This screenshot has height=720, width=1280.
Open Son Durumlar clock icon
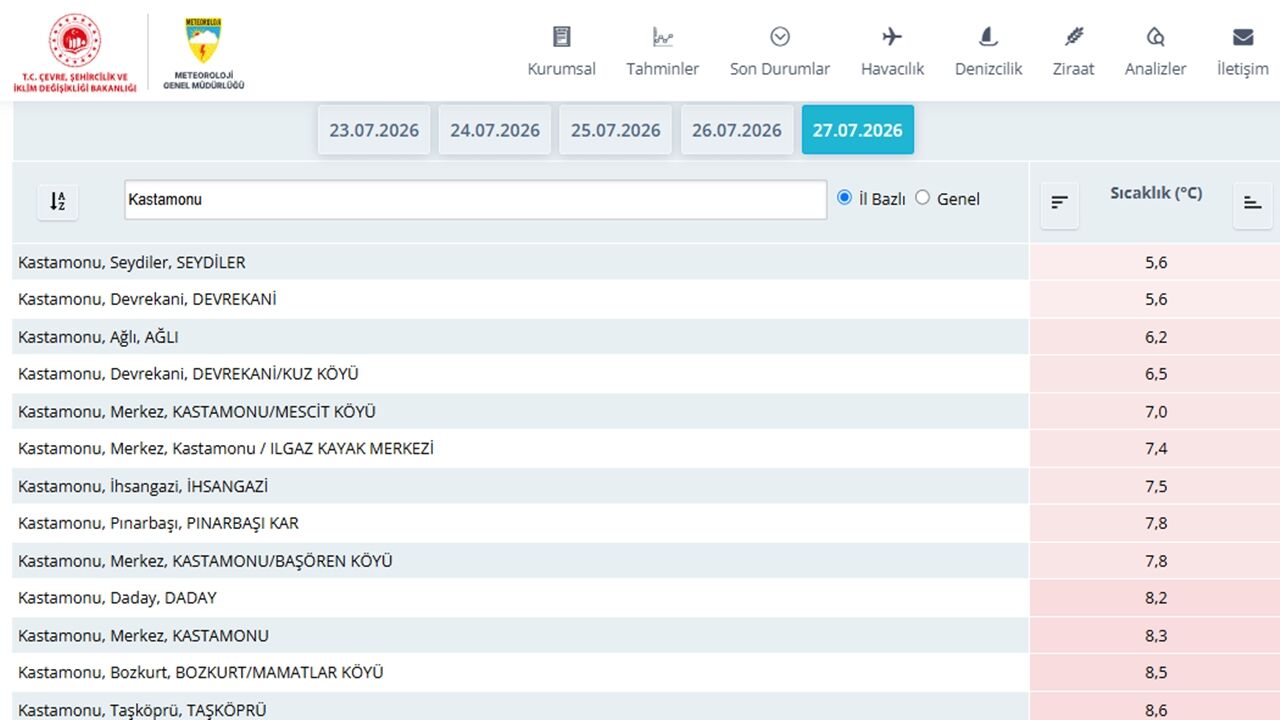coord(780,37)
